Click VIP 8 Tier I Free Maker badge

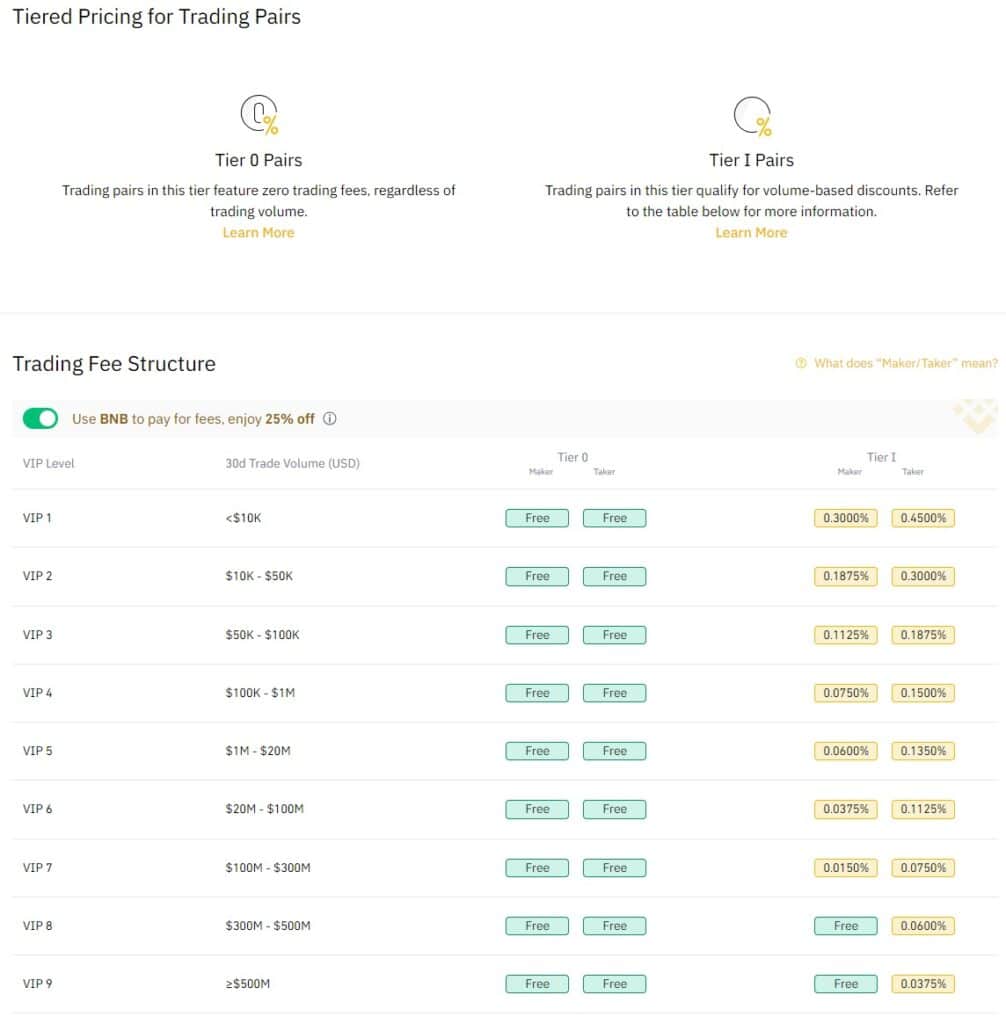click(x=845, y=925)
